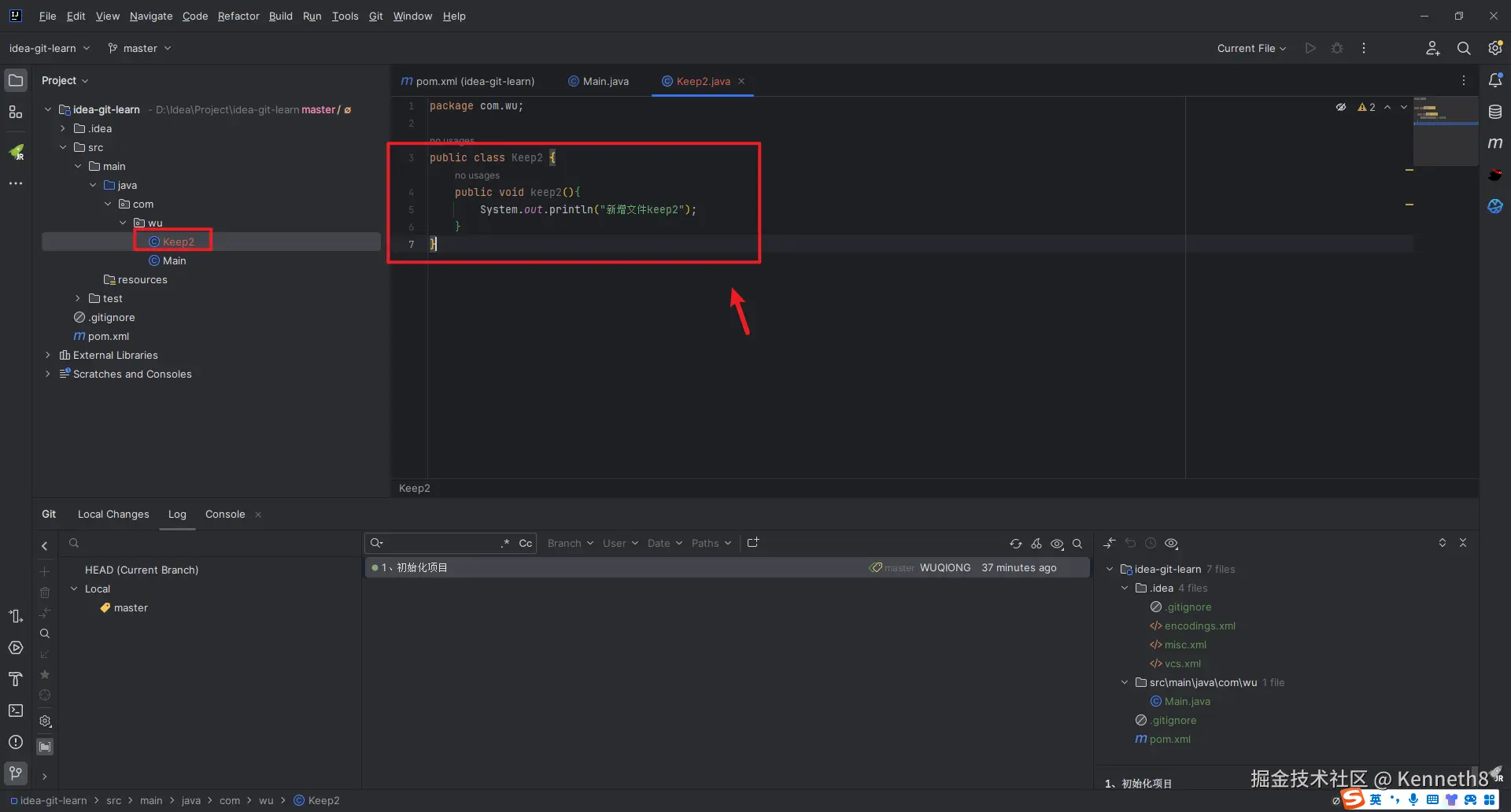Collapse the Local branches node
The width and height of the screenshot is (1511, 812).
coord(74,589)
